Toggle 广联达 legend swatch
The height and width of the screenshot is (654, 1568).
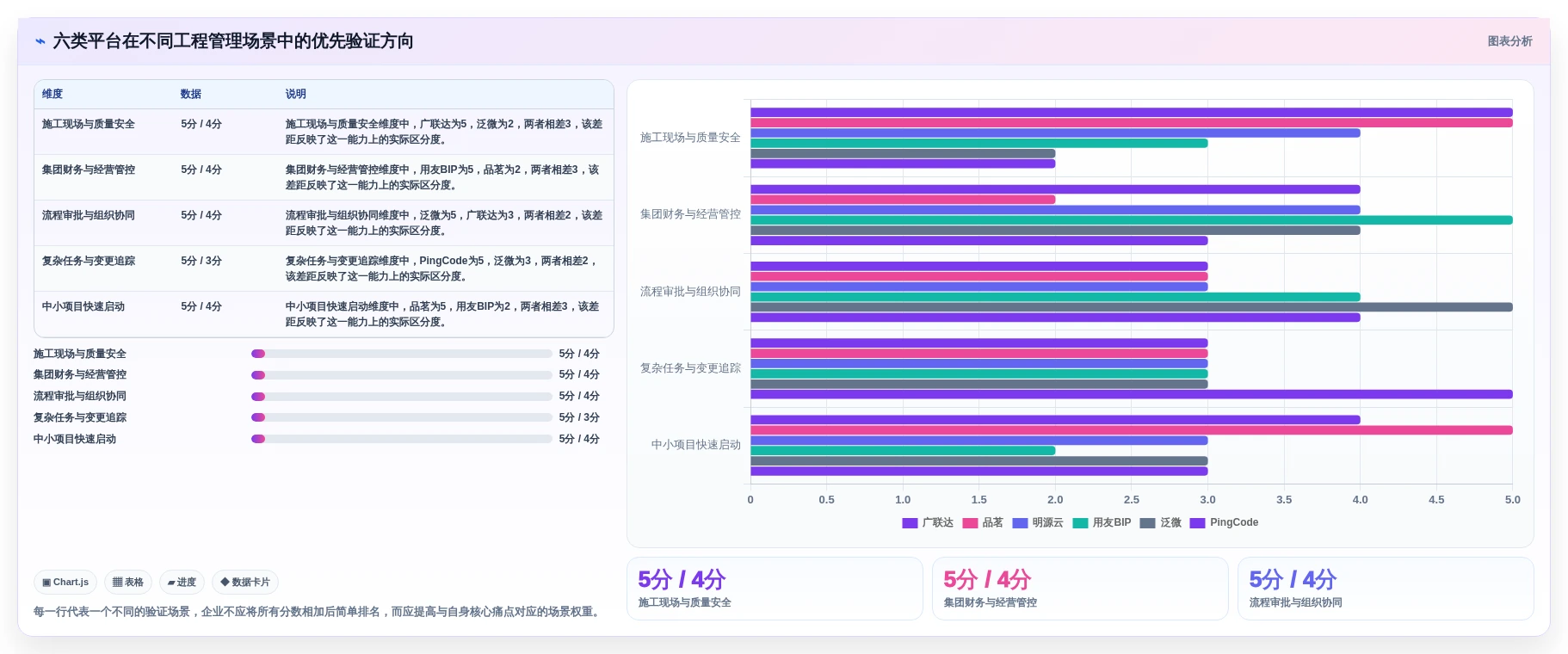pos(910,523)
